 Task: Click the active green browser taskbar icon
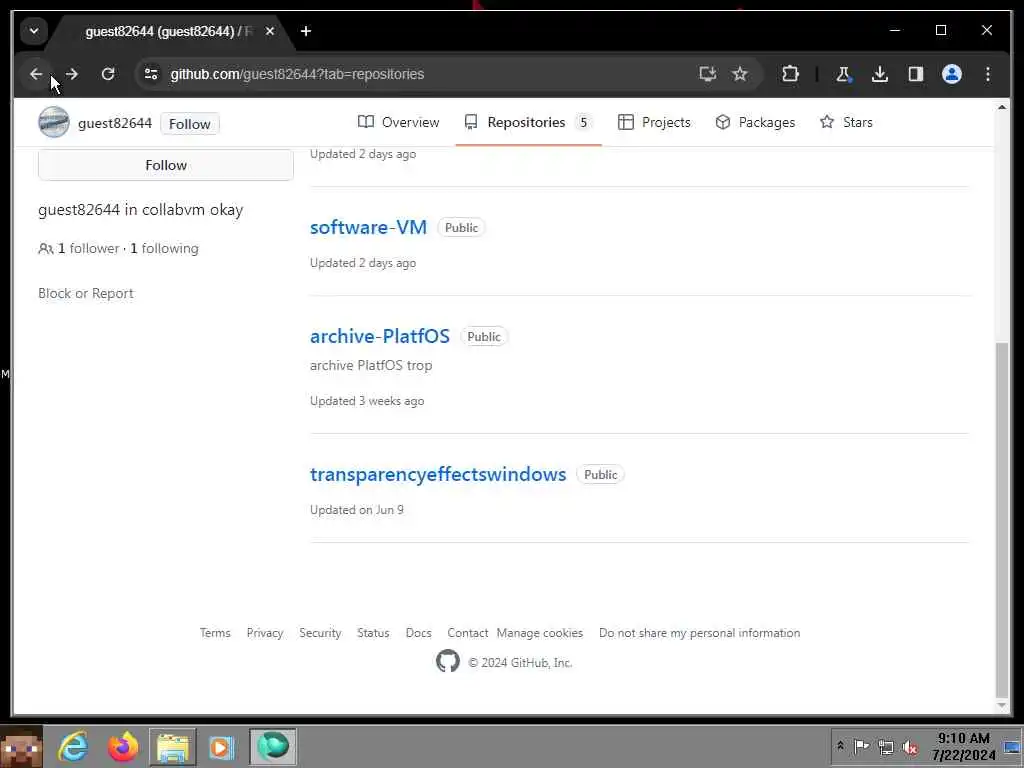273,746
